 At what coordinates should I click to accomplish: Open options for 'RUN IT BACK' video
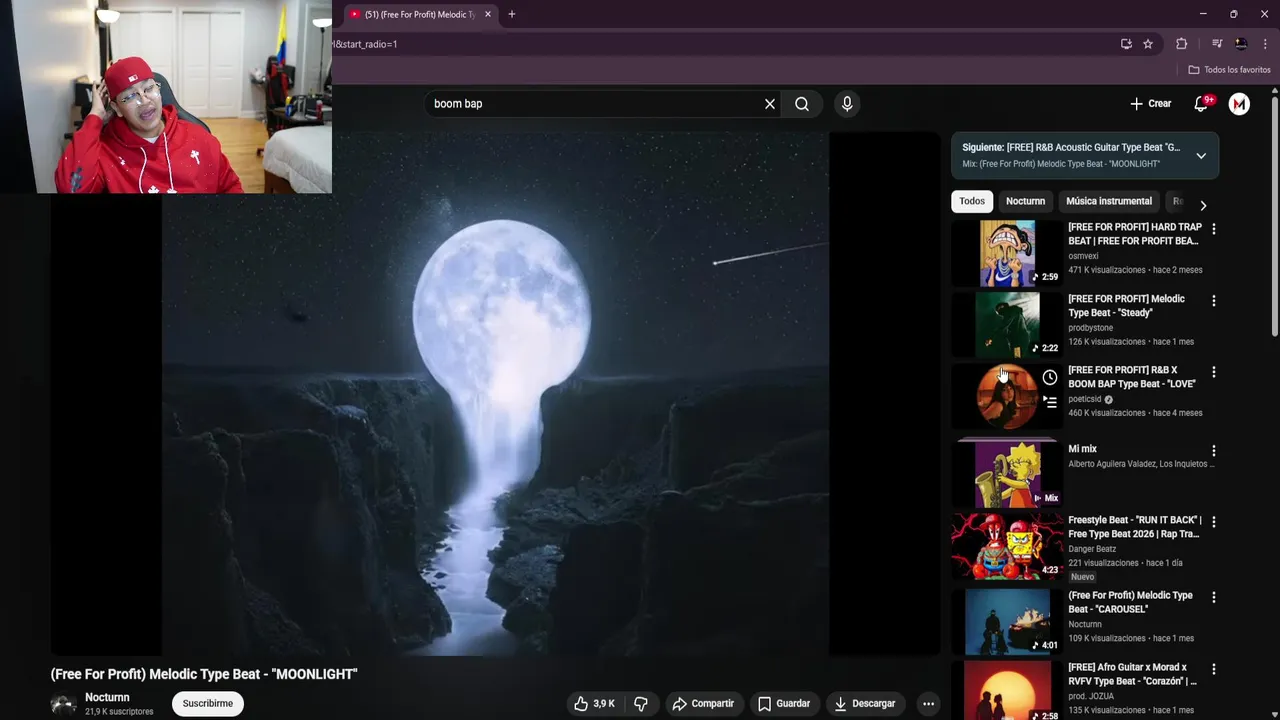click(1214, 522)
